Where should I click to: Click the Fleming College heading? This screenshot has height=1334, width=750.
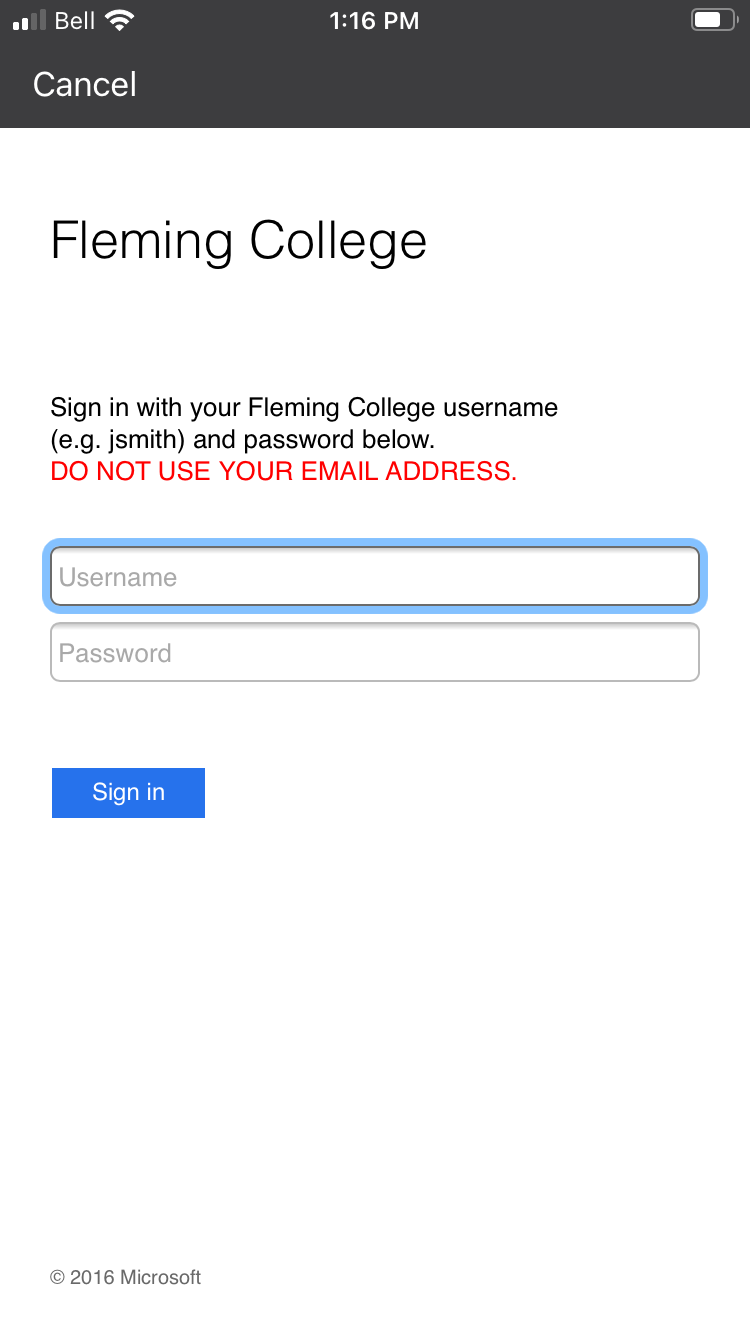point(239,241)
